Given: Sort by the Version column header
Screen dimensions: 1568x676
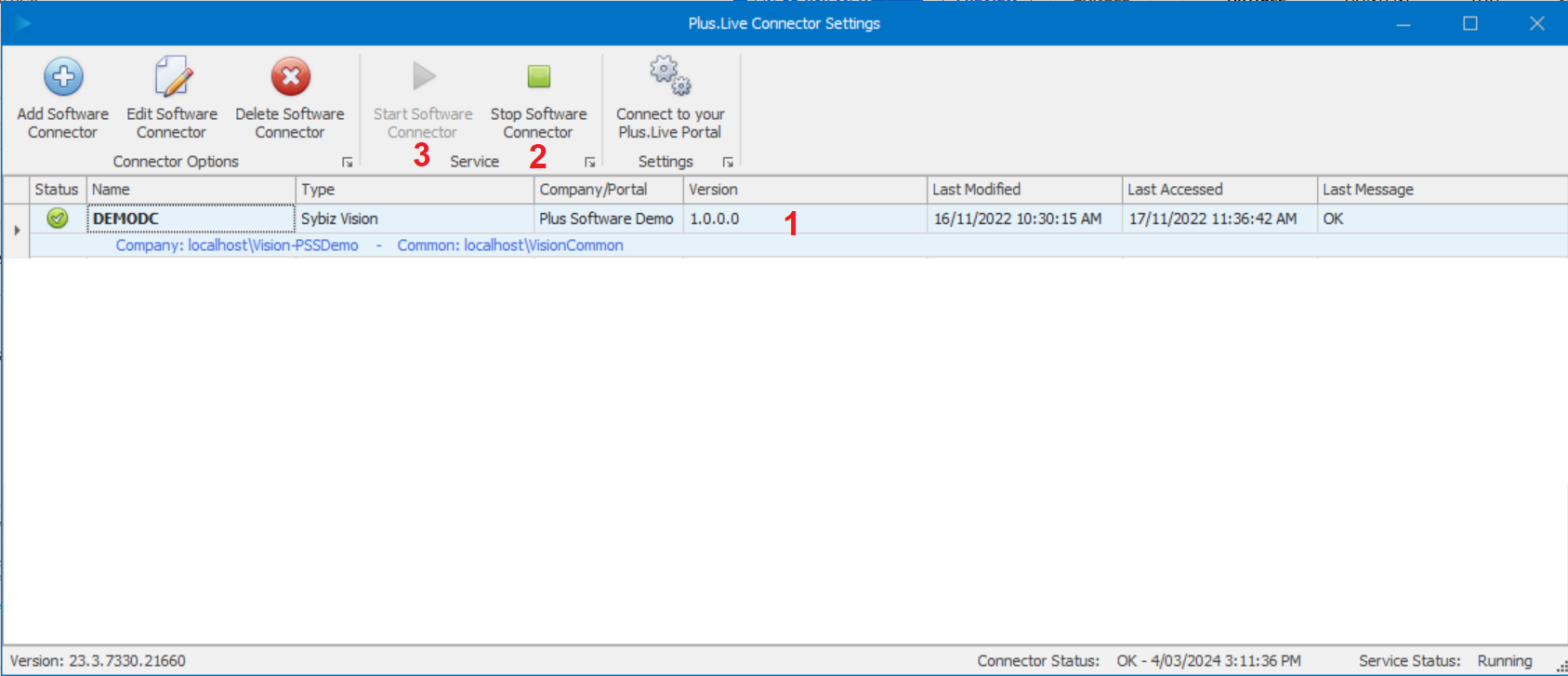Looking at the screenshot, I should (805, 190).
